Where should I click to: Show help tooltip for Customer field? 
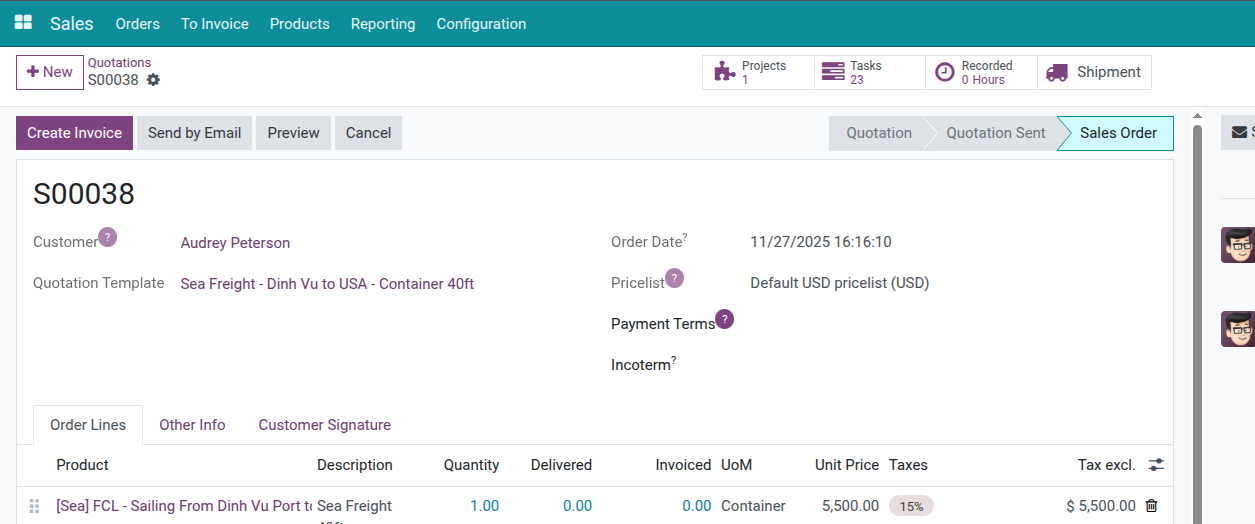[x=108, y=237]
